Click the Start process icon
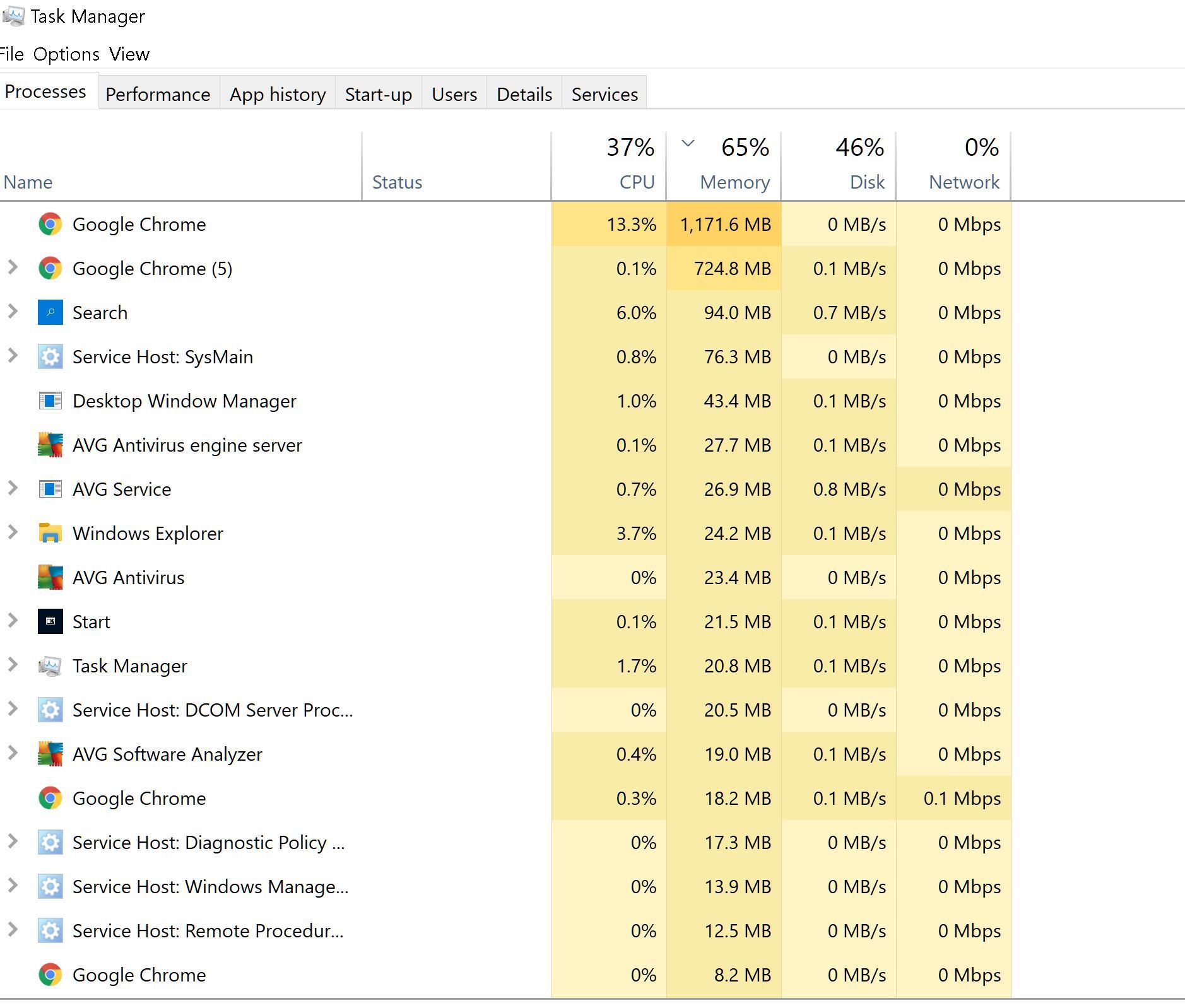 tap(50, 622)
